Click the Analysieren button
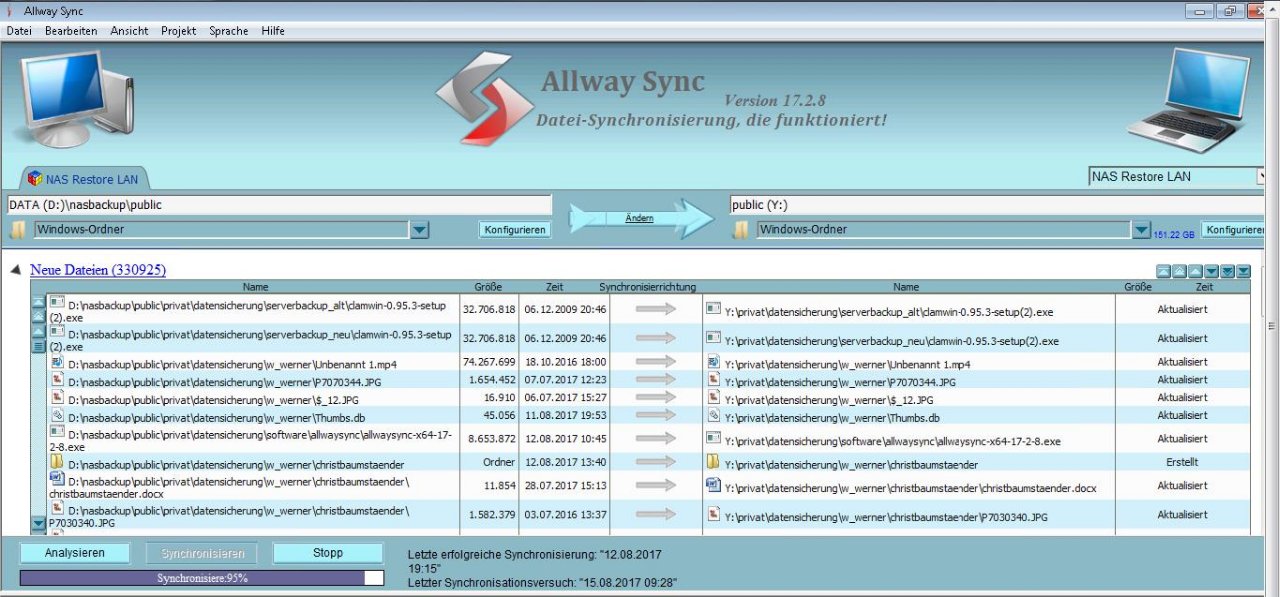The width and height of the screenshot is (1280, 597). [x=75, y=553]
